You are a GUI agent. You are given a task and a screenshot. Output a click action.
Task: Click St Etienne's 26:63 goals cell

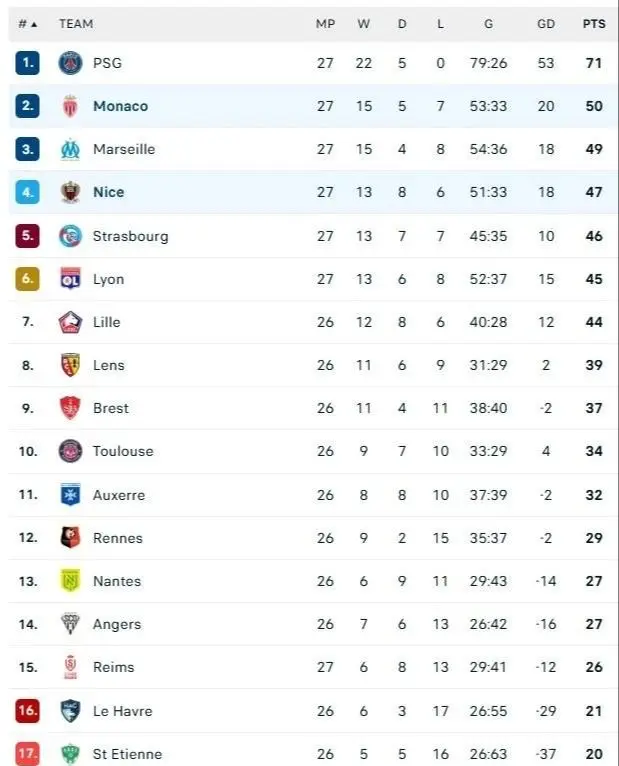pyautogui.click(x=488, y=754)
